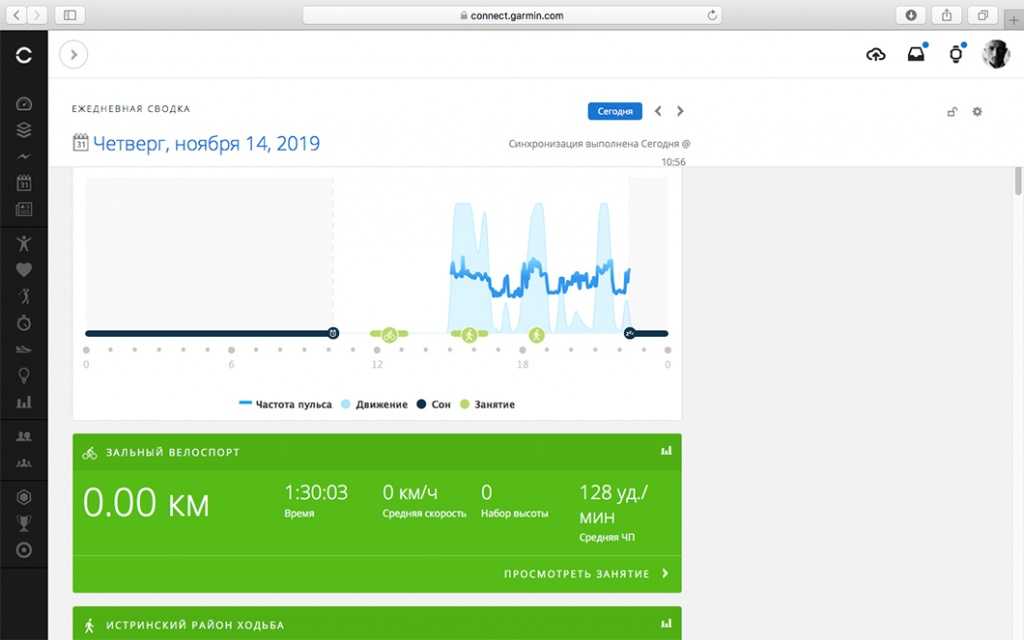This screenshot has width=1024, height=640.
Task: Open the heart health stats sidebar icon
Action: [x=24, y=269]
